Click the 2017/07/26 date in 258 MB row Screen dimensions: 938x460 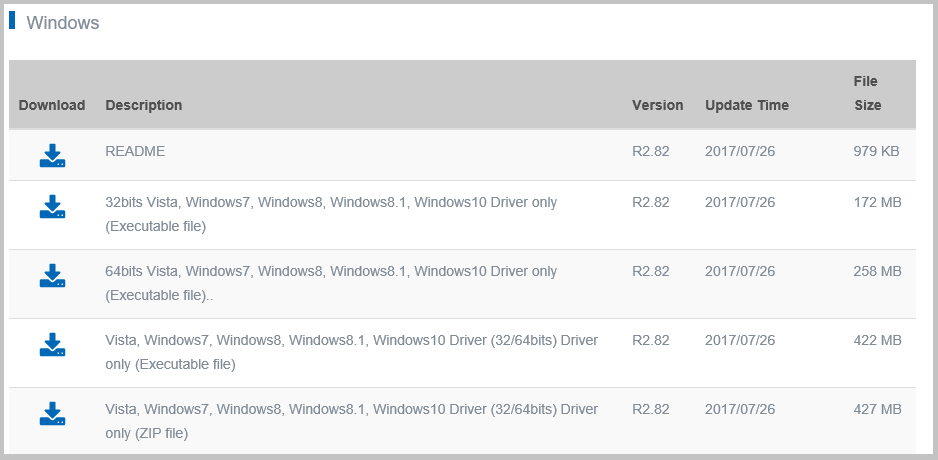click(x=740, y=271)
